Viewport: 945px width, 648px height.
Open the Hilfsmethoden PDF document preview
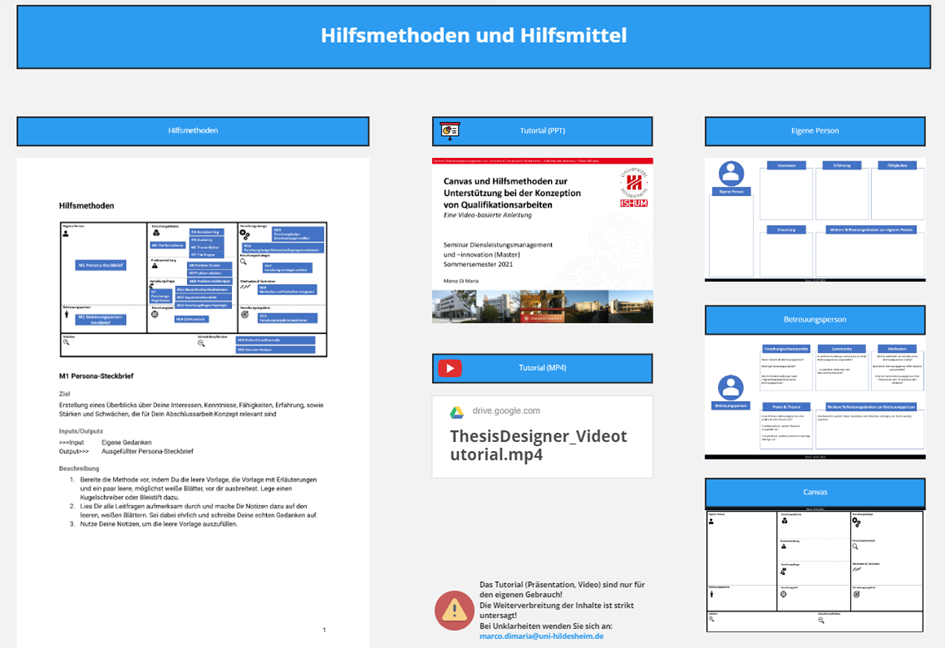coord(193,403)
